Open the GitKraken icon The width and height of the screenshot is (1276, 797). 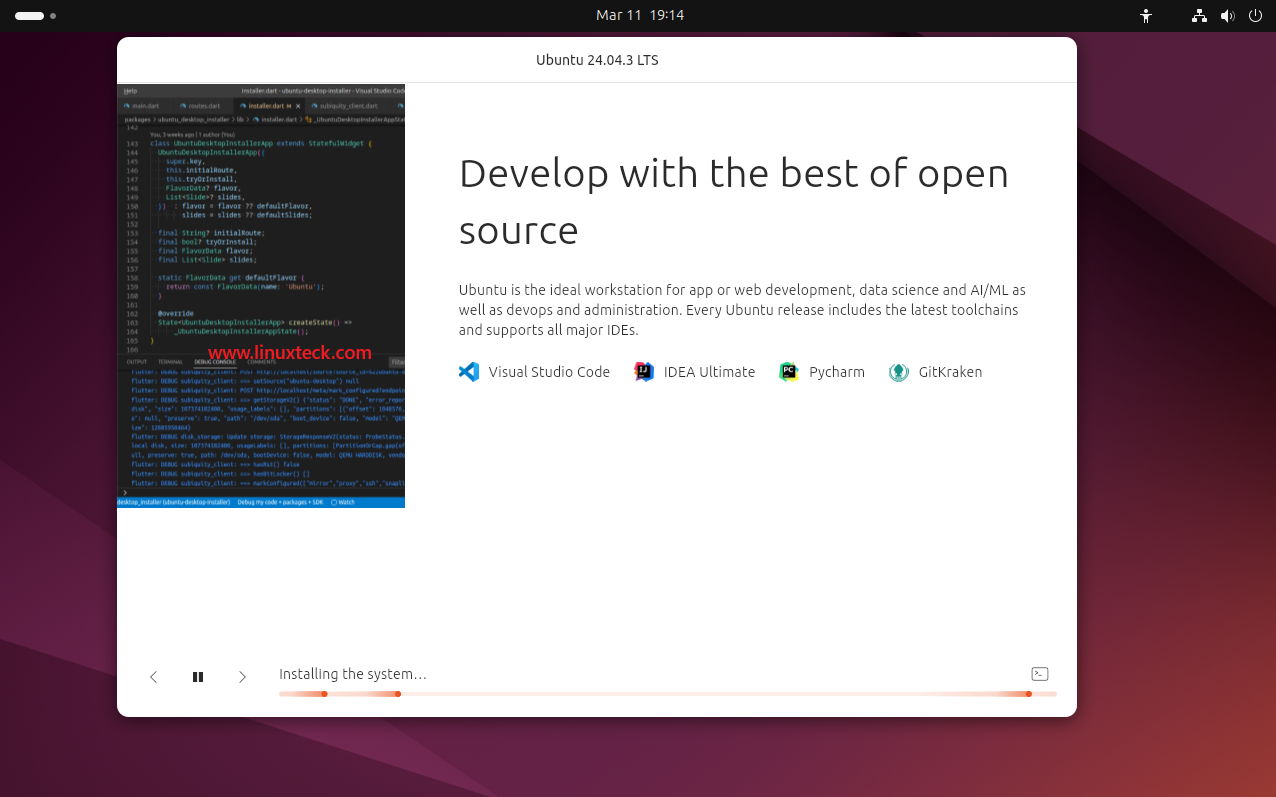pyautogui.click(x=898, y=371)
